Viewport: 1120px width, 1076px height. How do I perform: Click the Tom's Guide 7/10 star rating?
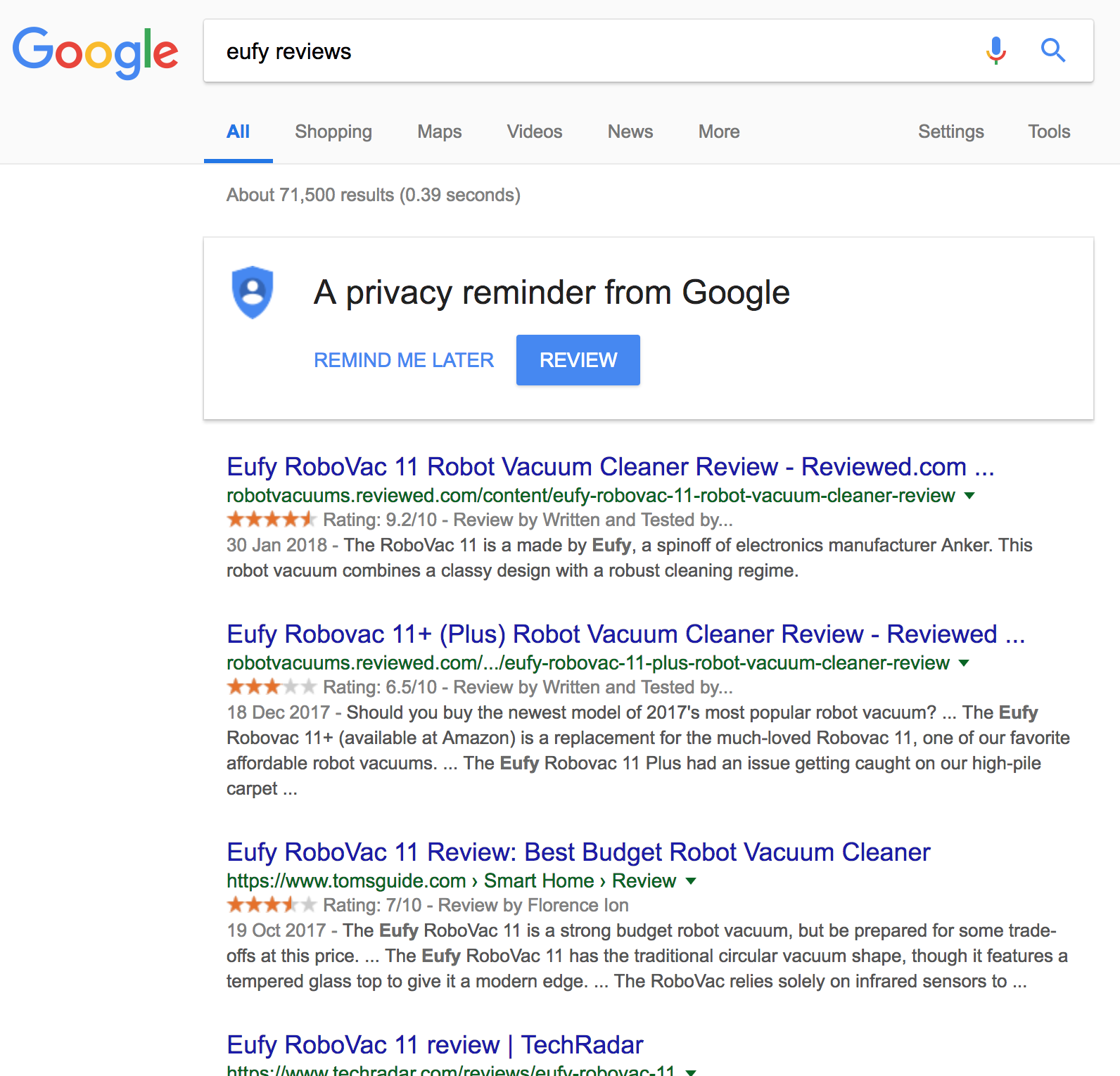pos(272,905)
